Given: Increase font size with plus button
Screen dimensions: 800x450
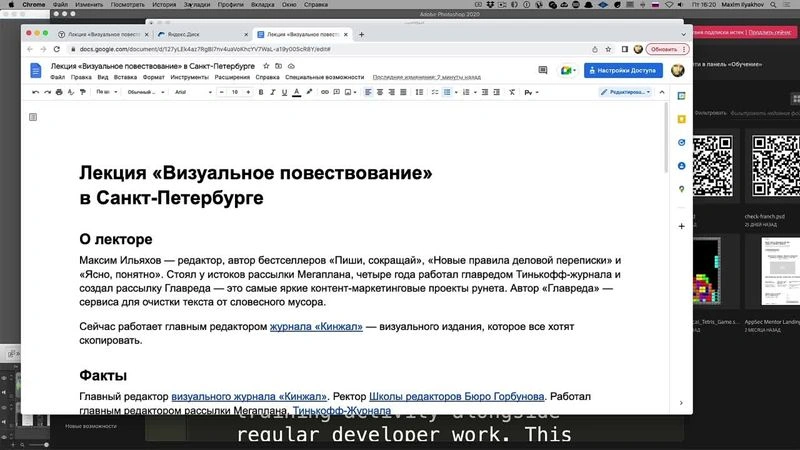Looking at the screenshot, I should tap(248, 92).
